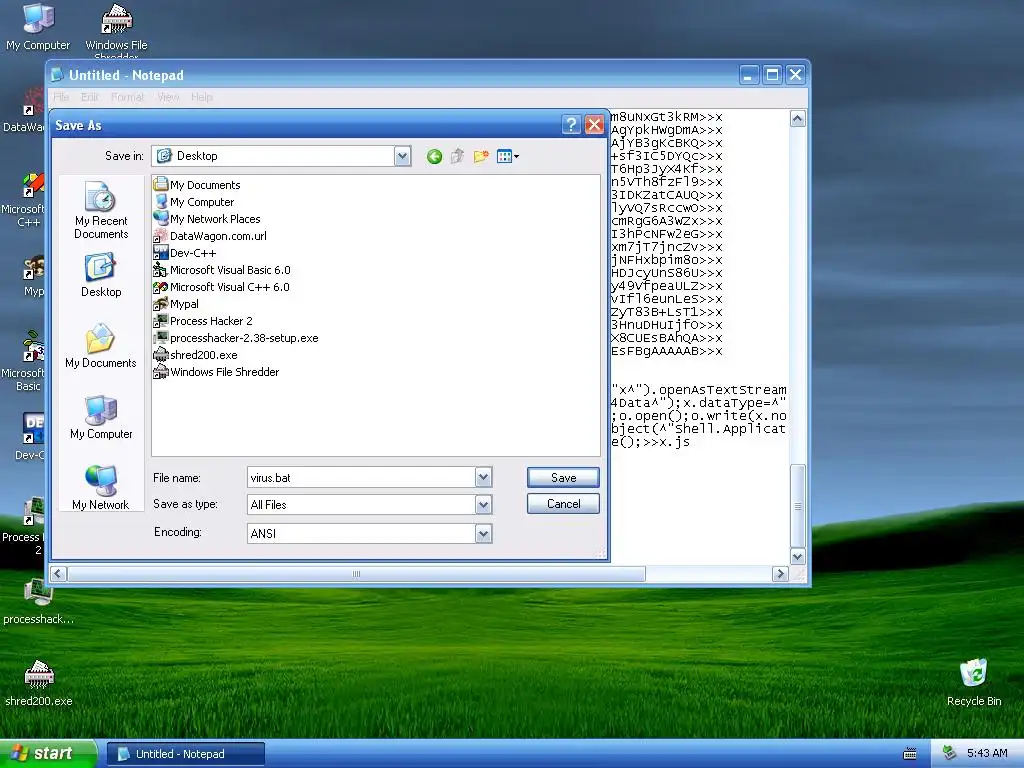Select Desktop in the places bar
Screen dimensions: 1024x768
[101, 276]
